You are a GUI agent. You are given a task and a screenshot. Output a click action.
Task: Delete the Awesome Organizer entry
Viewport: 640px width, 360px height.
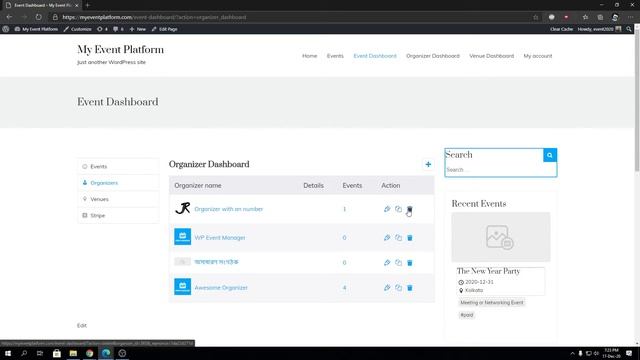(x=410, y=288)
